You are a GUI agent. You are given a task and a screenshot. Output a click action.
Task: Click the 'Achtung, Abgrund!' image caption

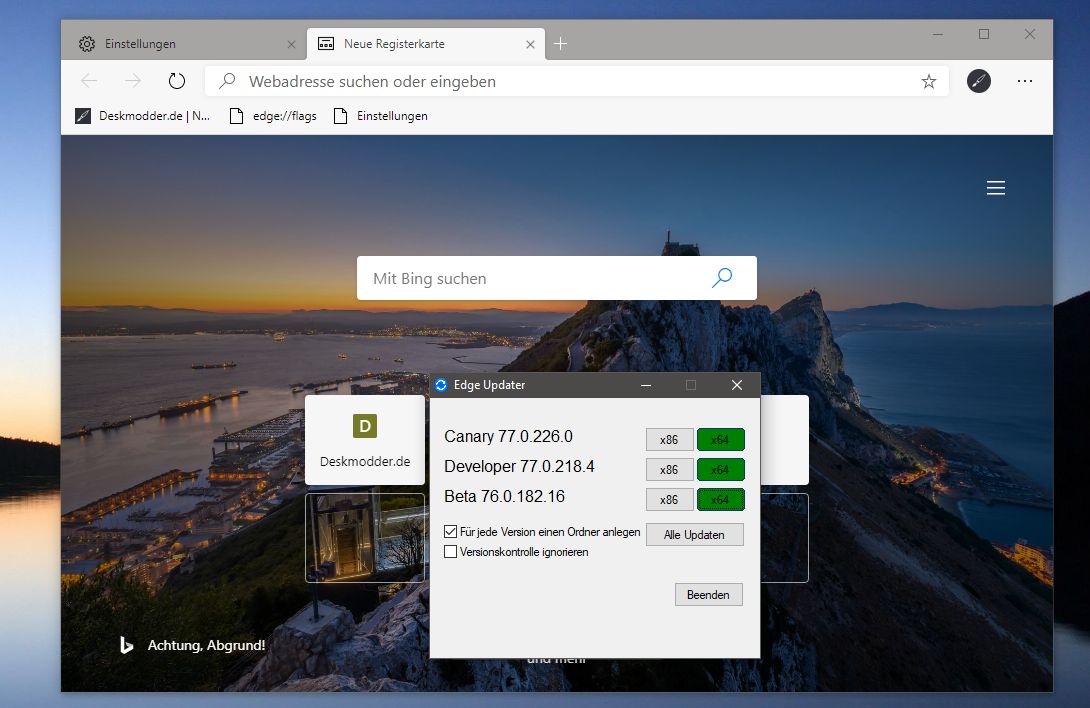[x=206, y=645]
